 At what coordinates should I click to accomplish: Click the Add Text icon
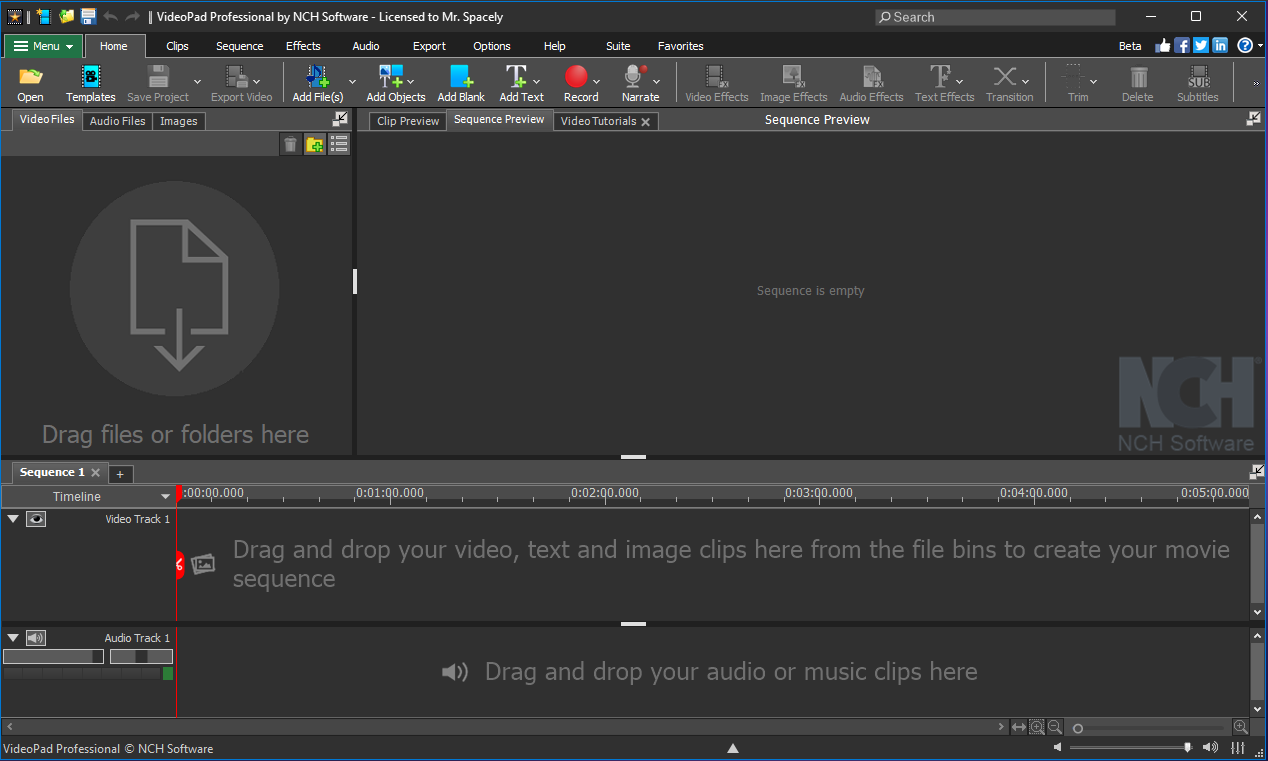tap(516, 77)
